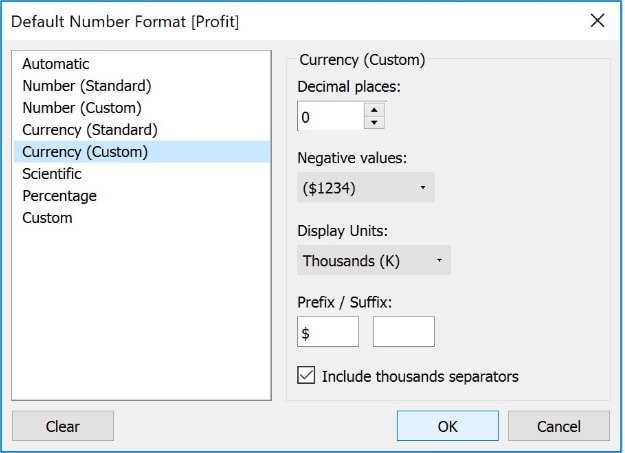Screen dimensions: 625x453
Task: Close the Default Number Format dialog
Action: 597,21
